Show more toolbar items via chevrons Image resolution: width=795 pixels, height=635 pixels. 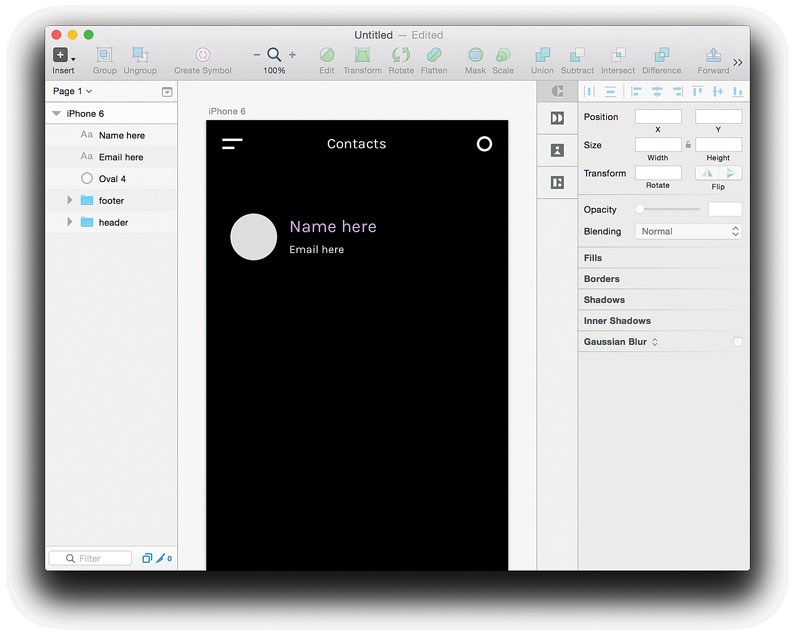pos(738,62)
